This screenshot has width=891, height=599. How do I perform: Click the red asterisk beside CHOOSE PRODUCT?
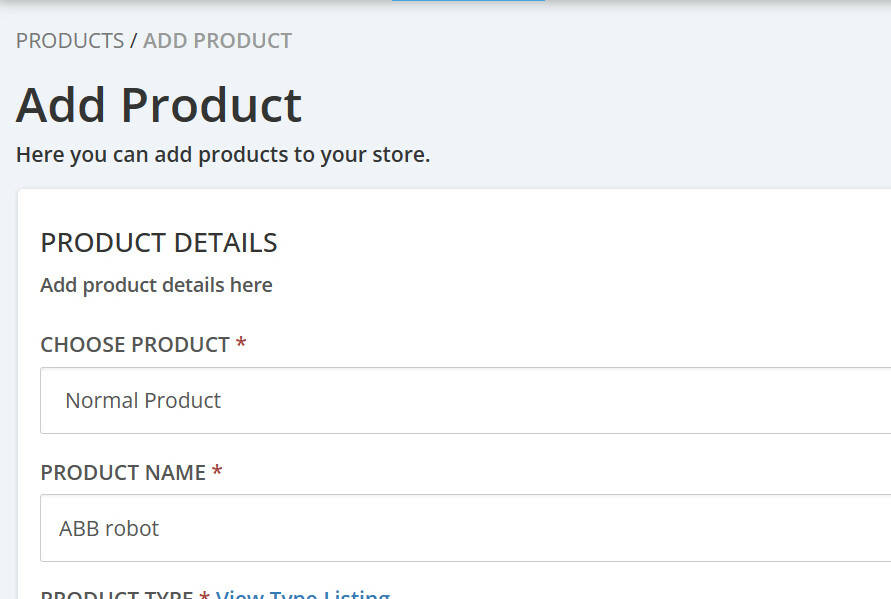[x=241, y=344]
